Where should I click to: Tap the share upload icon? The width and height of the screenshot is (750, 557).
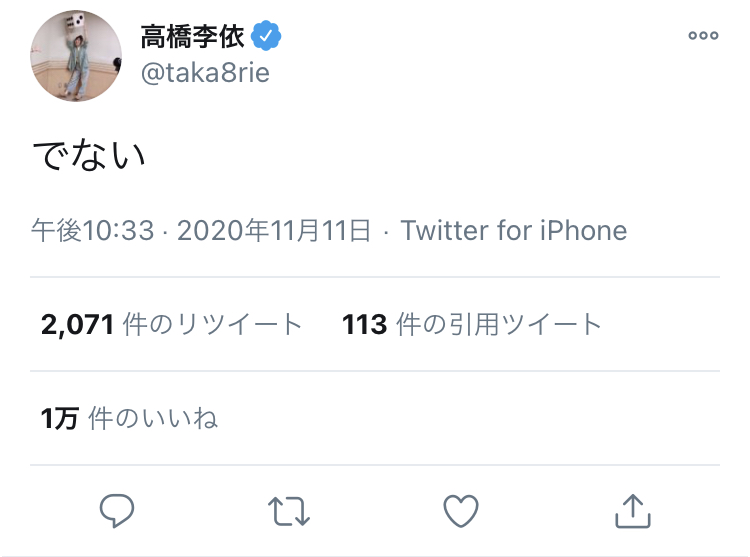pyautogui.click(x=632, y=511)
